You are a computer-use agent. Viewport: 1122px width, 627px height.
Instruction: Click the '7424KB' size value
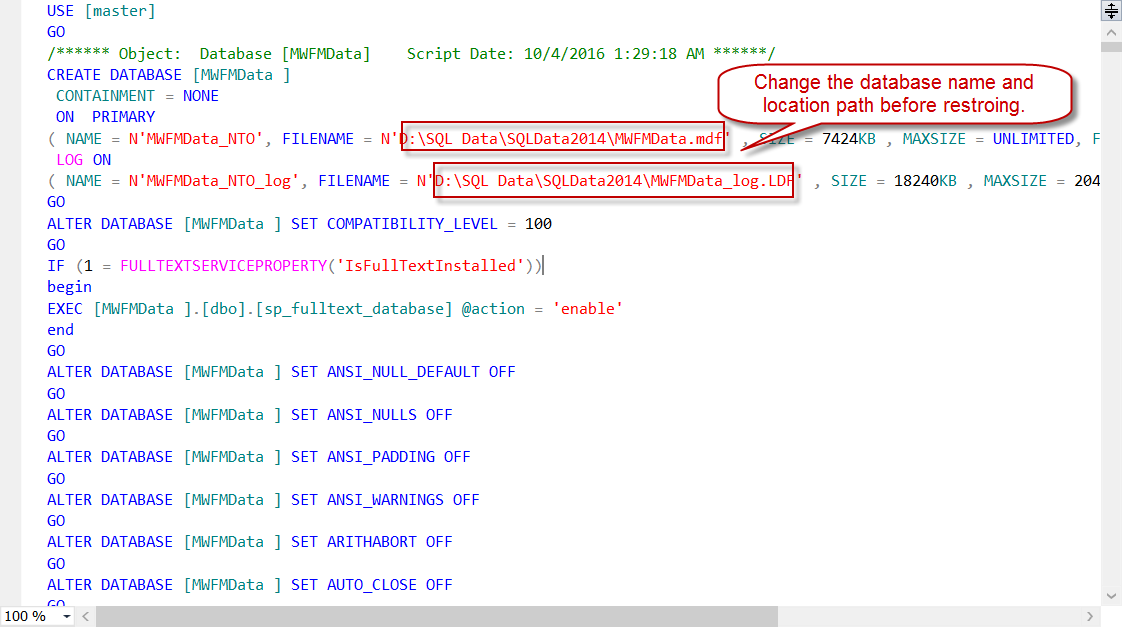(x=849, y=139)
